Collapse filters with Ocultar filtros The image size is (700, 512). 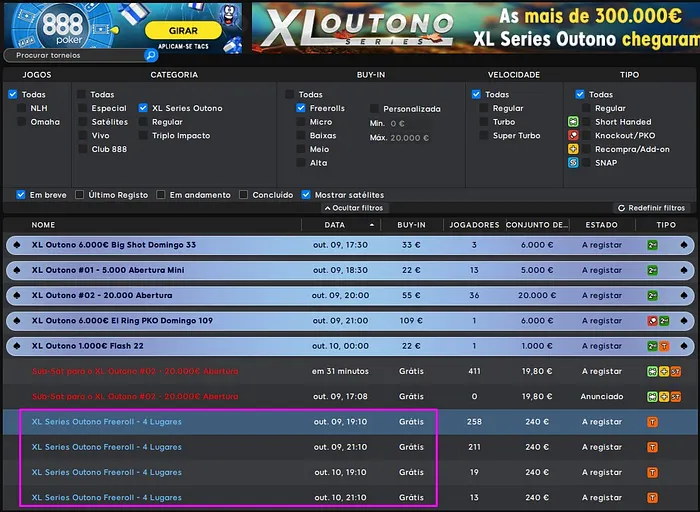click(x=354, y=208)
